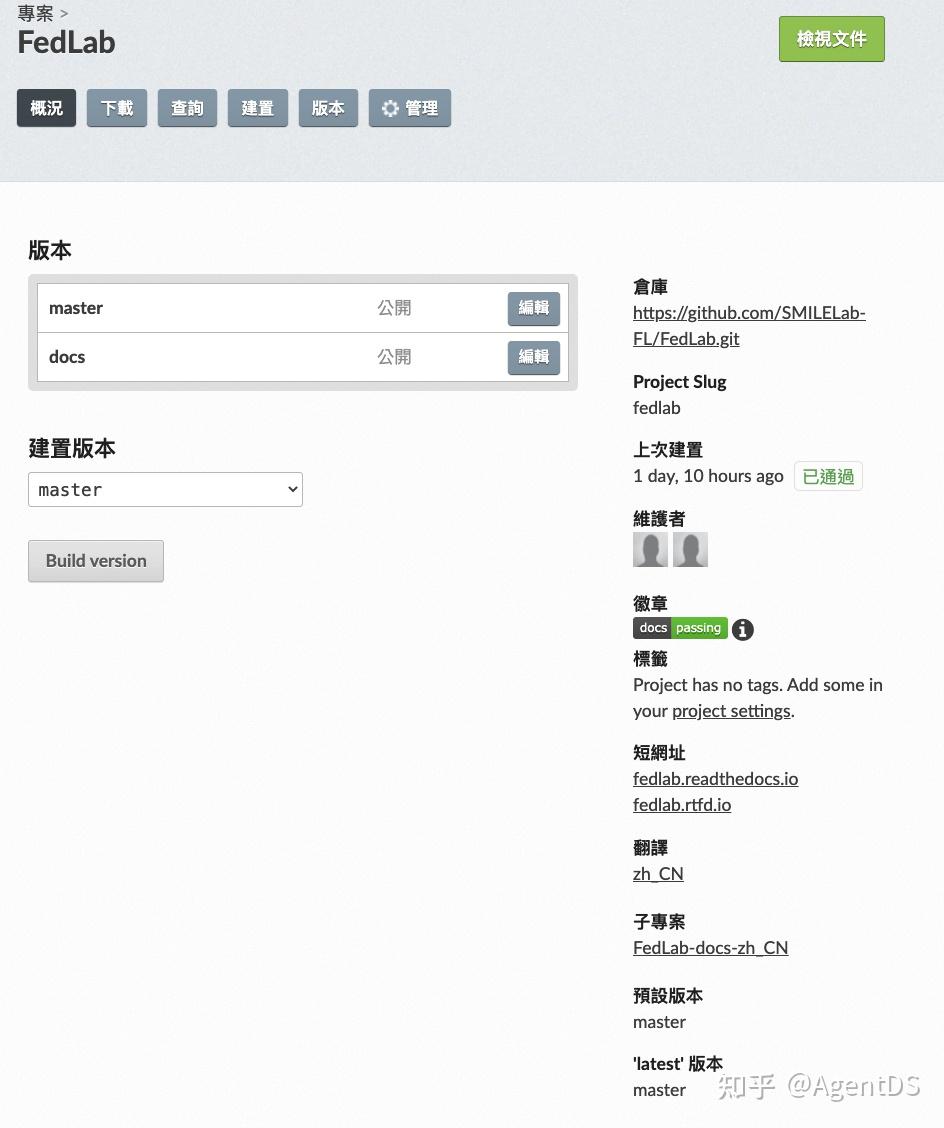Click the second maintainer avatar under 維護者
The height and width of the screenshot is (1128, 944).
pos(693,549)
